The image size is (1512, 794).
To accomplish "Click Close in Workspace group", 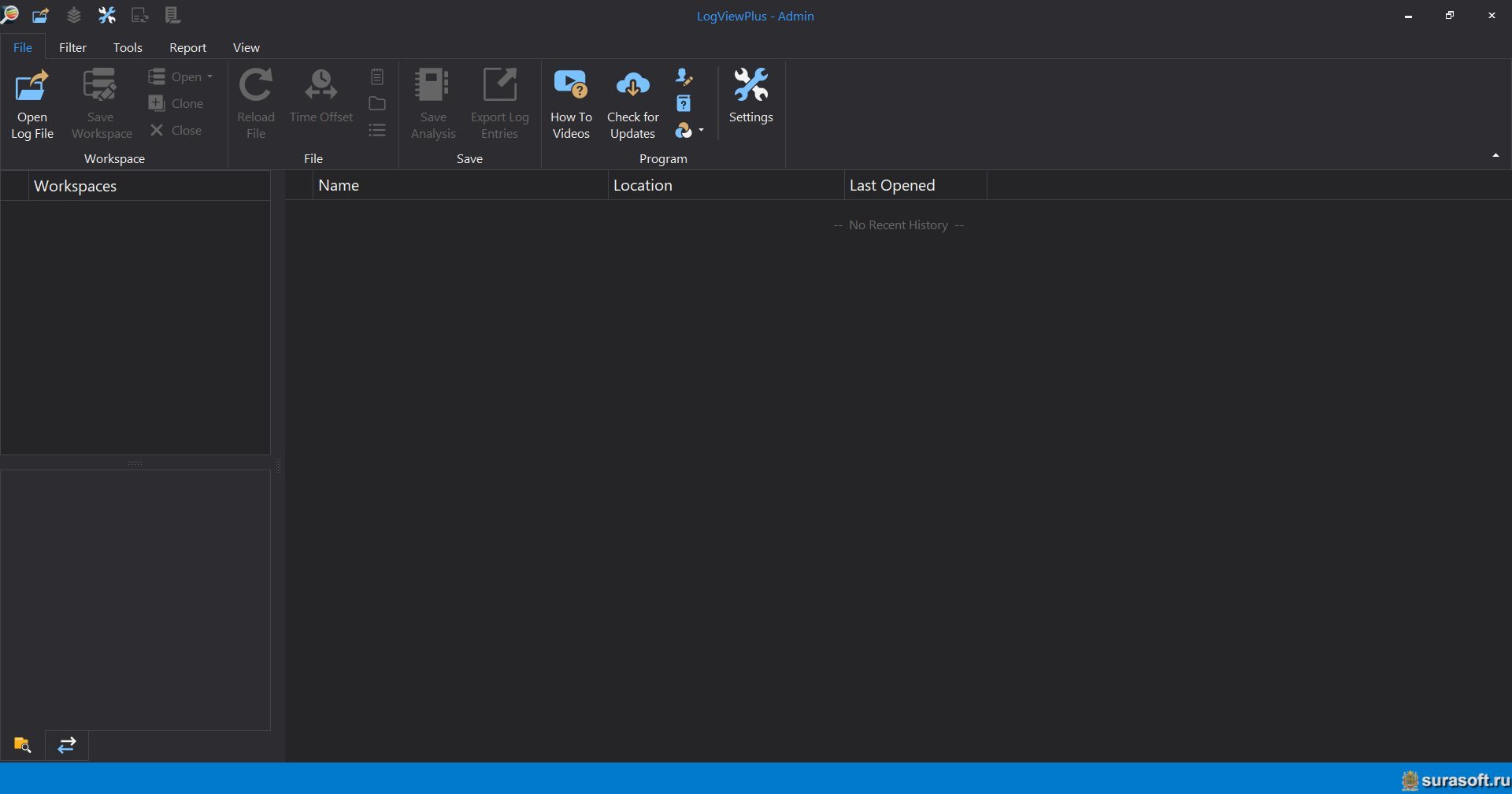I will 176,130.
